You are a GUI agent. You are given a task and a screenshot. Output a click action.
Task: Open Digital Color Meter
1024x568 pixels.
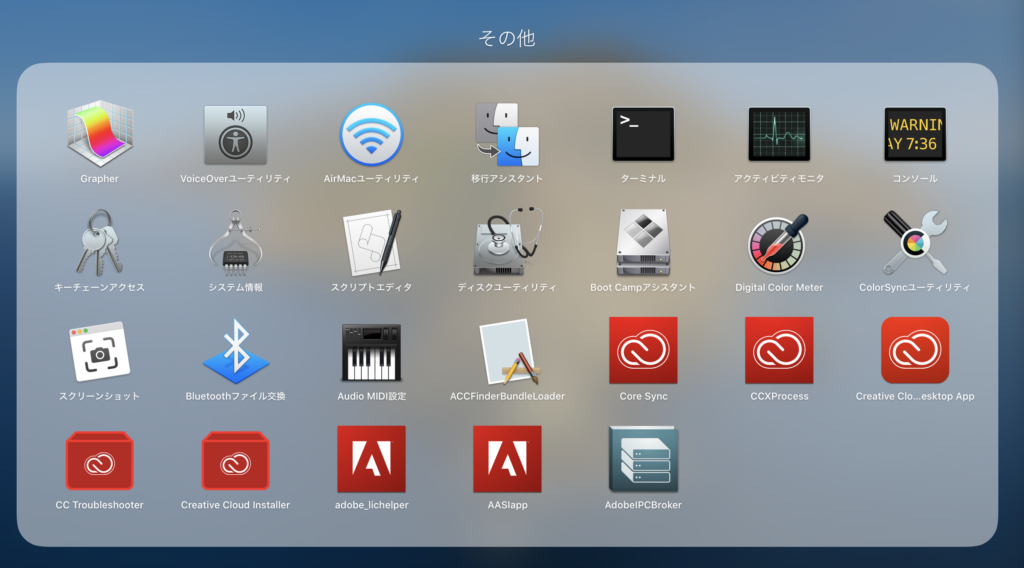coord(779,243)
